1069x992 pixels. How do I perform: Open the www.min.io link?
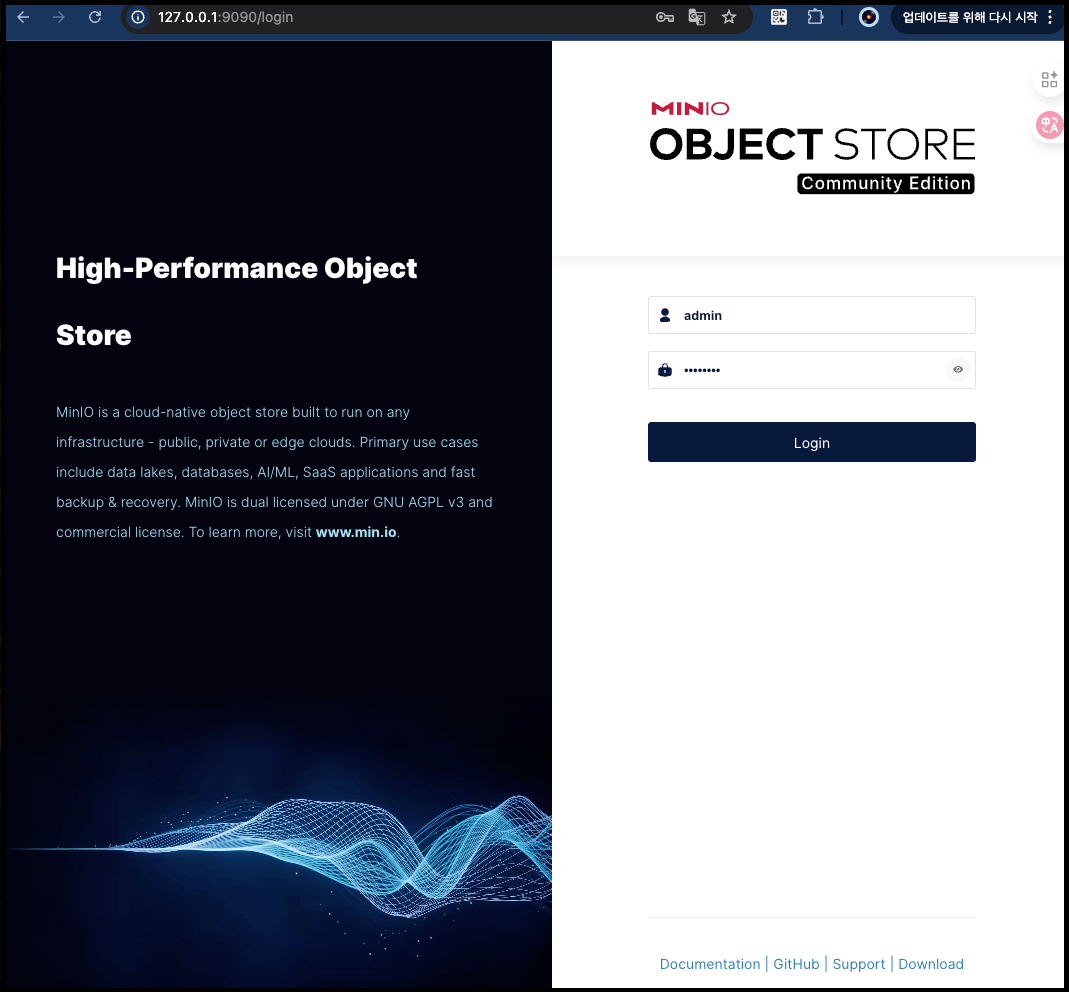pos(356,532)
